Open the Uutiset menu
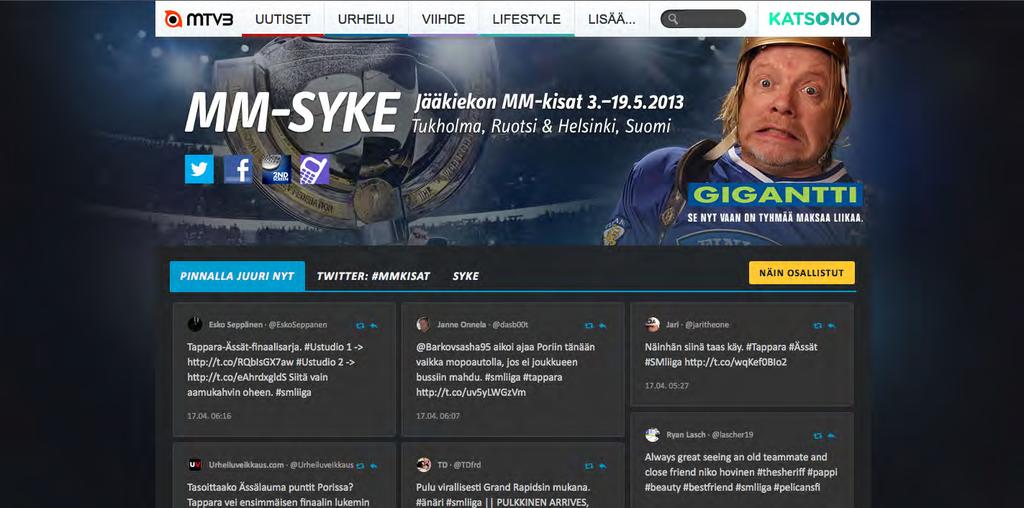Image resolution: width=1024 pixels, height=508 pixels. [x=283, y=19]
